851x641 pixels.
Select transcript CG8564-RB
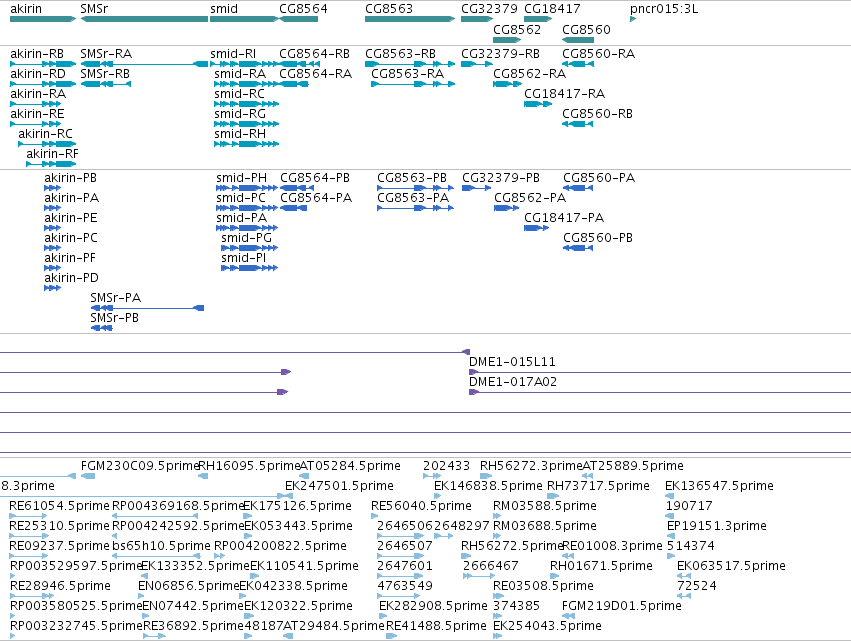(300, 64)
